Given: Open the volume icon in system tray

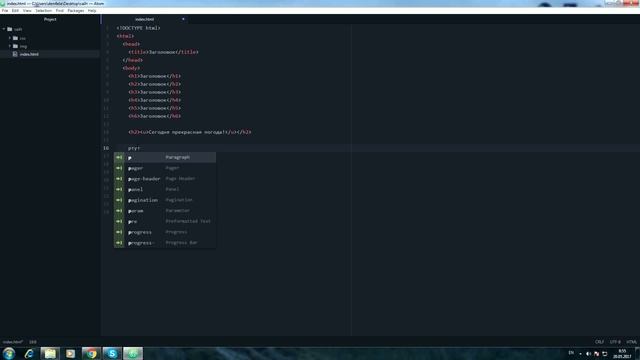Looking at the screenshot, I should pos(588,353).
